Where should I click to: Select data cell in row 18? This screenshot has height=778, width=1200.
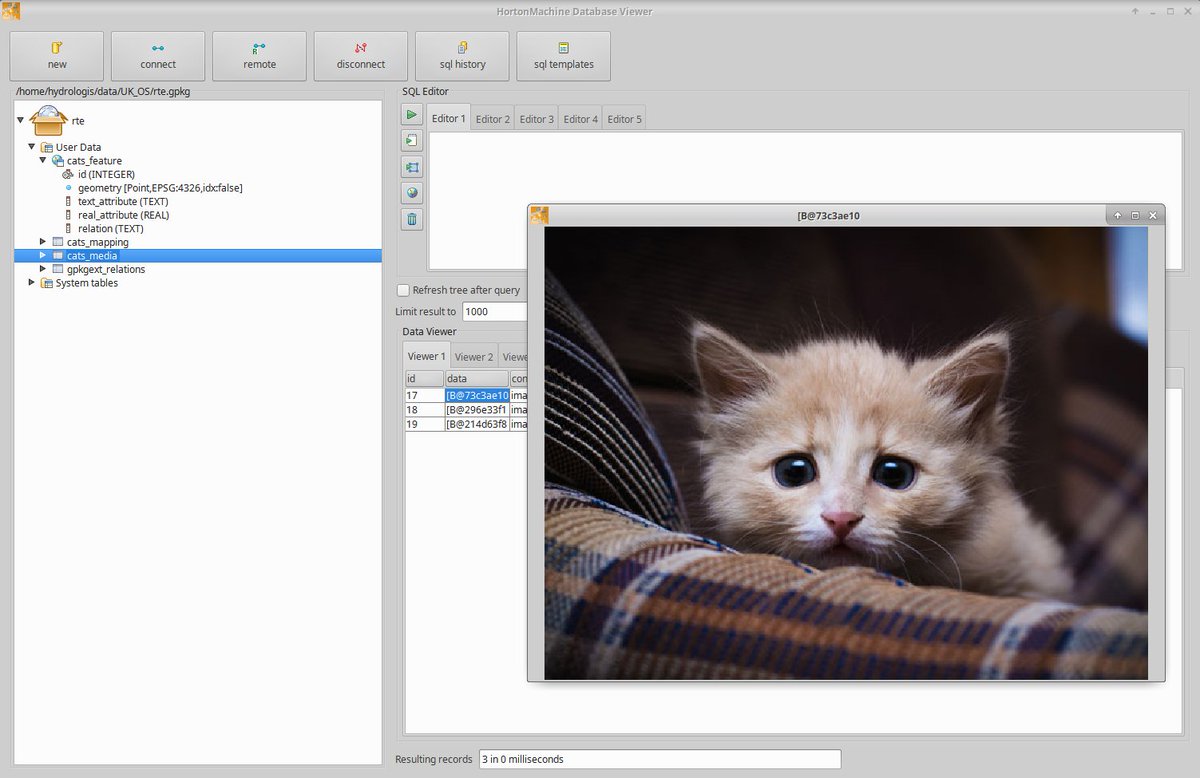click(476, 410)
